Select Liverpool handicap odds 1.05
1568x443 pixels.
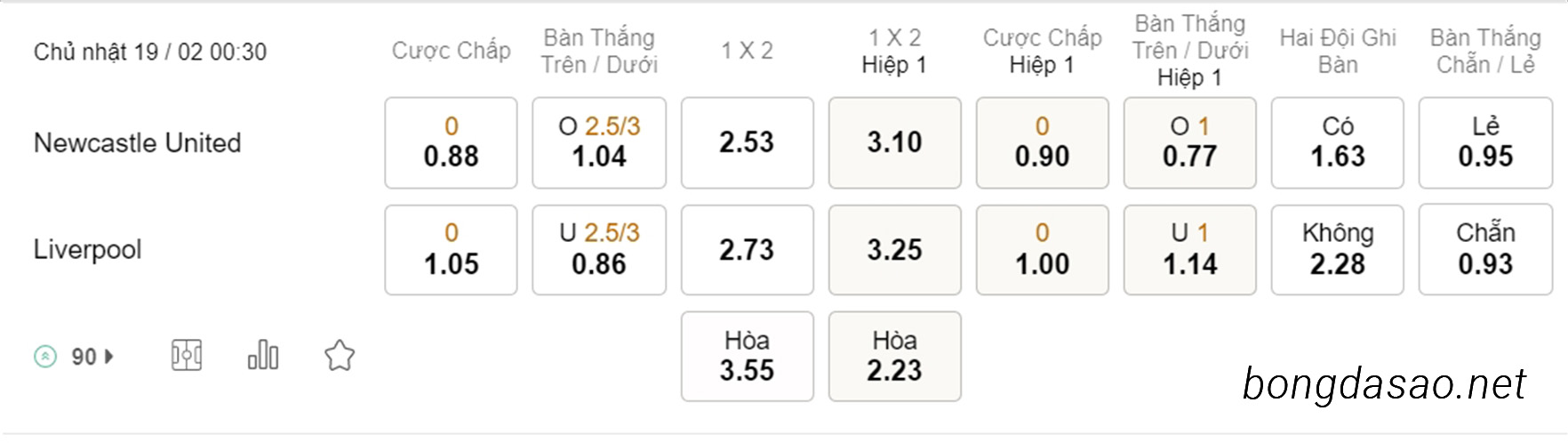(451, 250)
